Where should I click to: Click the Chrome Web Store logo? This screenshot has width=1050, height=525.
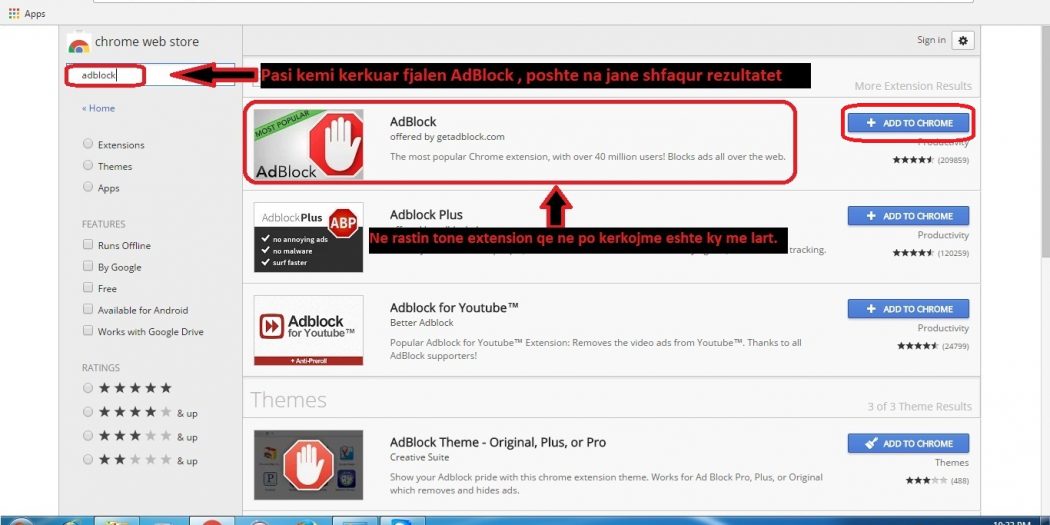point(78,43)
